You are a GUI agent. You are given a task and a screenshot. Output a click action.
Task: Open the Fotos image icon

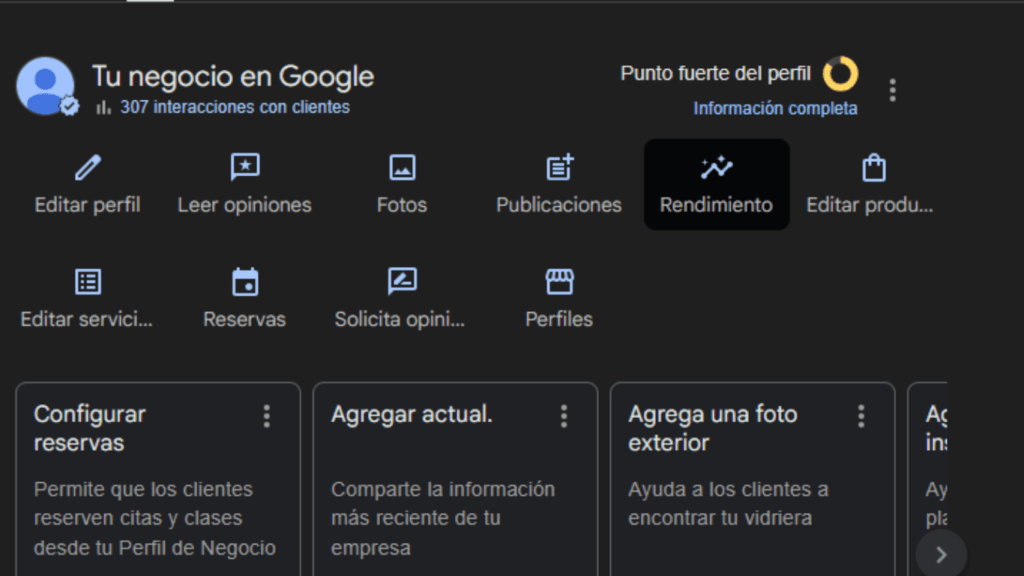tap(402, 167)
